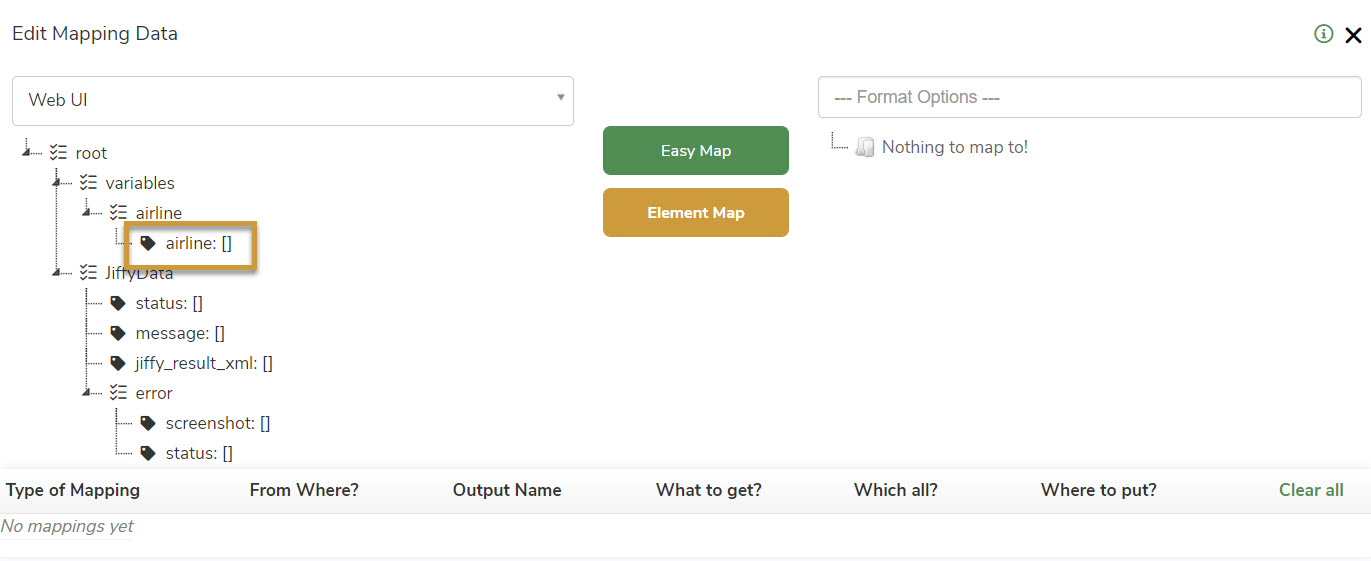Collapse the root tree node
Viewport: 1371px width, 561px height.
tap(25, 152)
